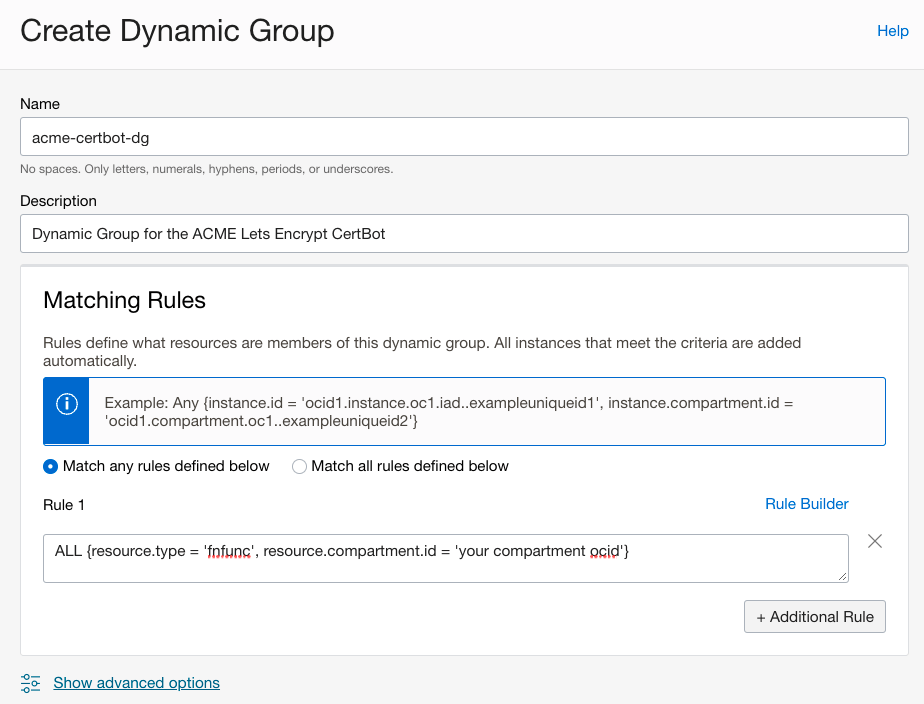Screen dimensions: 924x704
Task: Remove Rule 1 with the X icon
Action: 875,541
